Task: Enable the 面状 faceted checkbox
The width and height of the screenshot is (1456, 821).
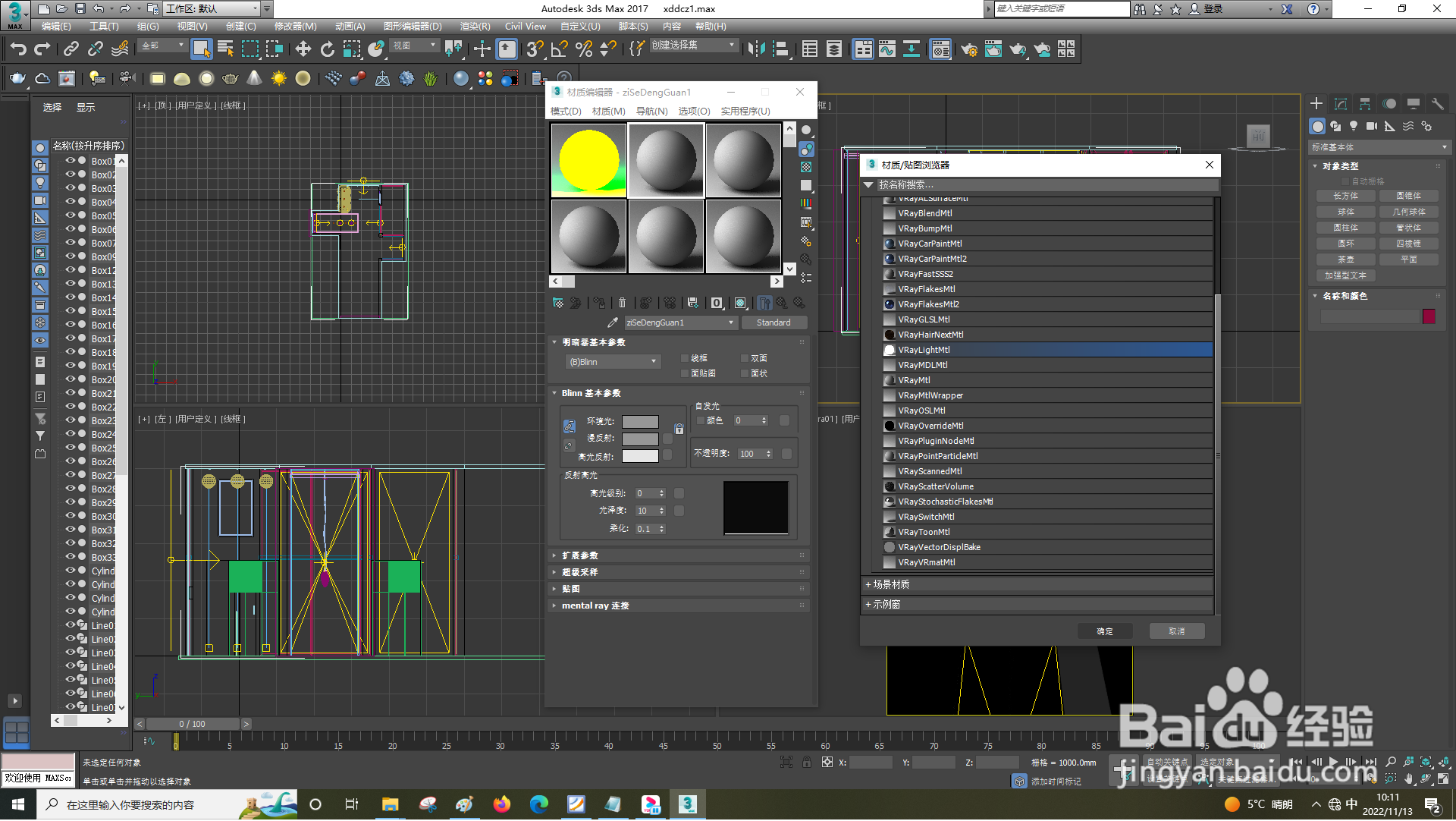Action: click(x=745, y=374)
